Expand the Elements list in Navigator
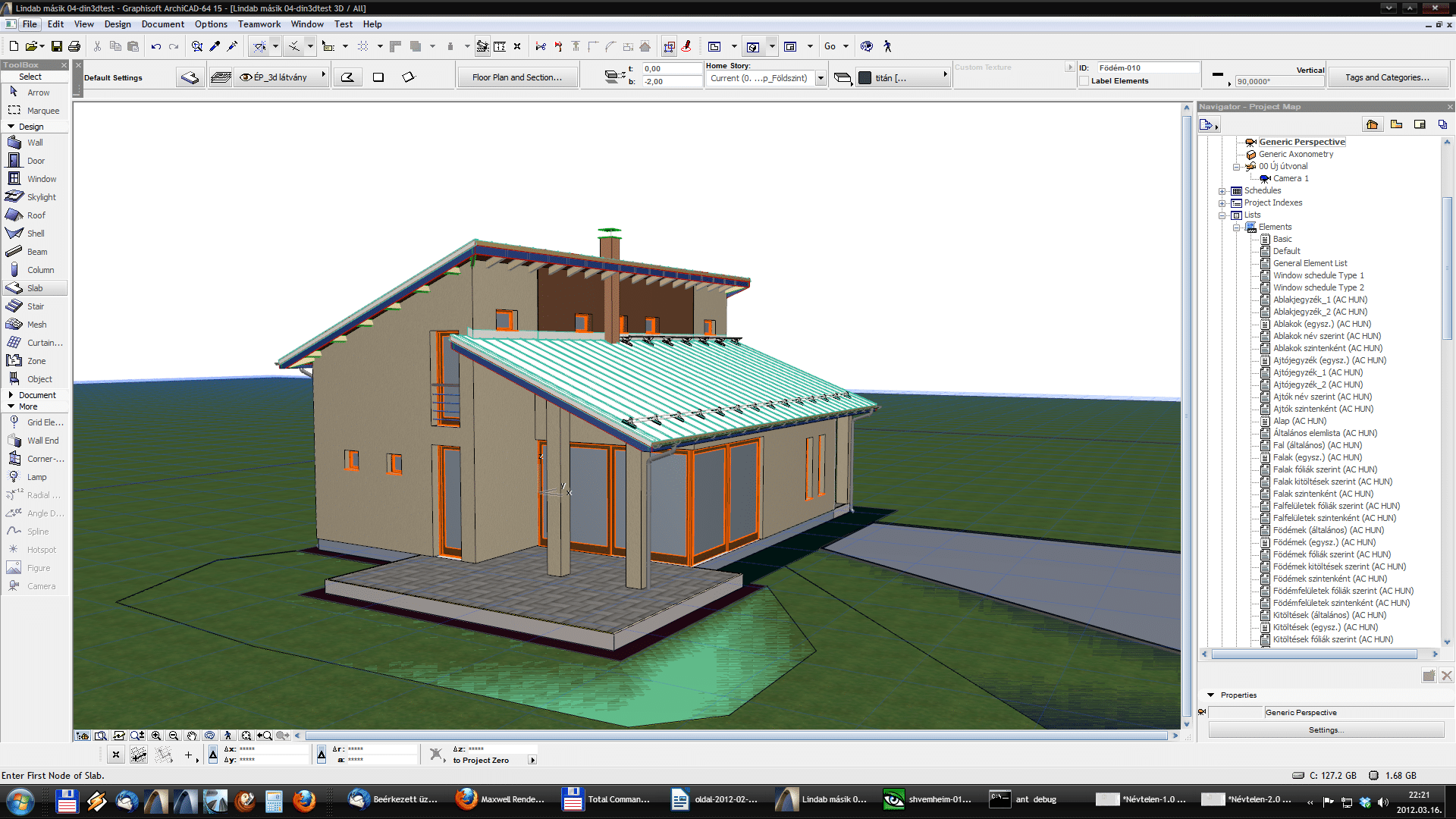 [x=1237, y=226]
